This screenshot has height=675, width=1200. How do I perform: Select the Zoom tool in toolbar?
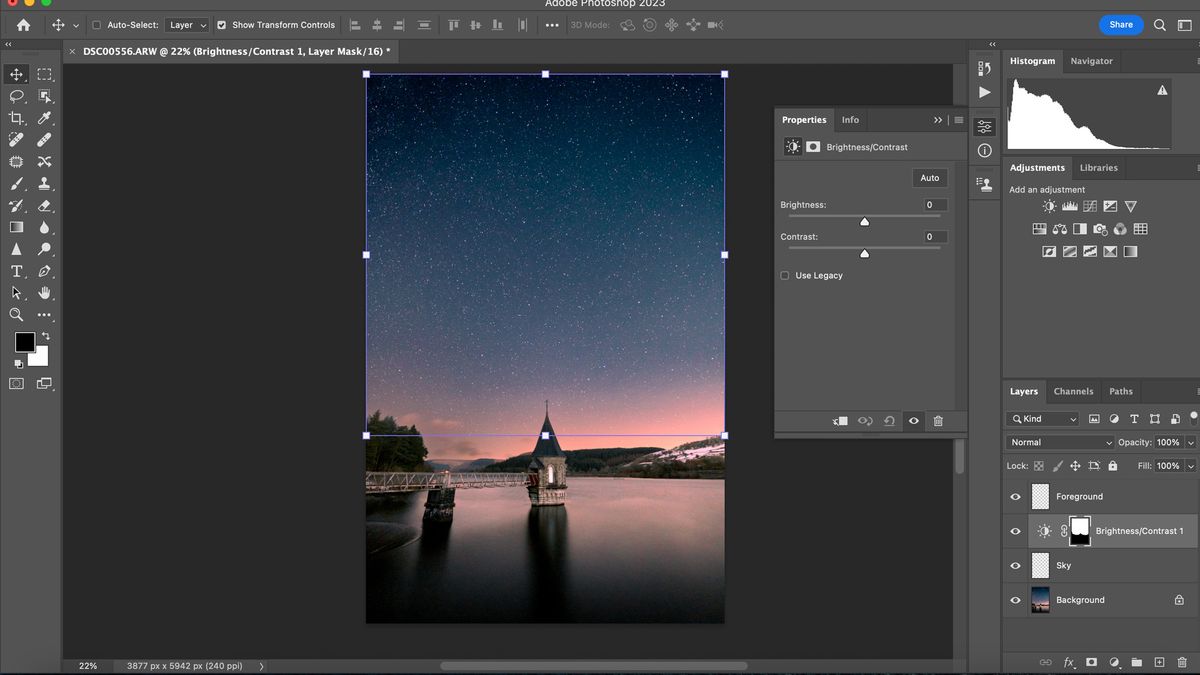coord(17,314)
